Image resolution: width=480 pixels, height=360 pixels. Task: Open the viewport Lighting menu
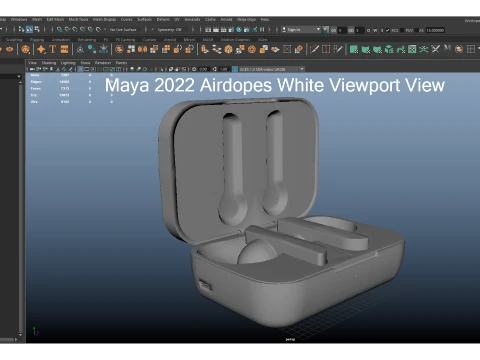click(68, 63)
